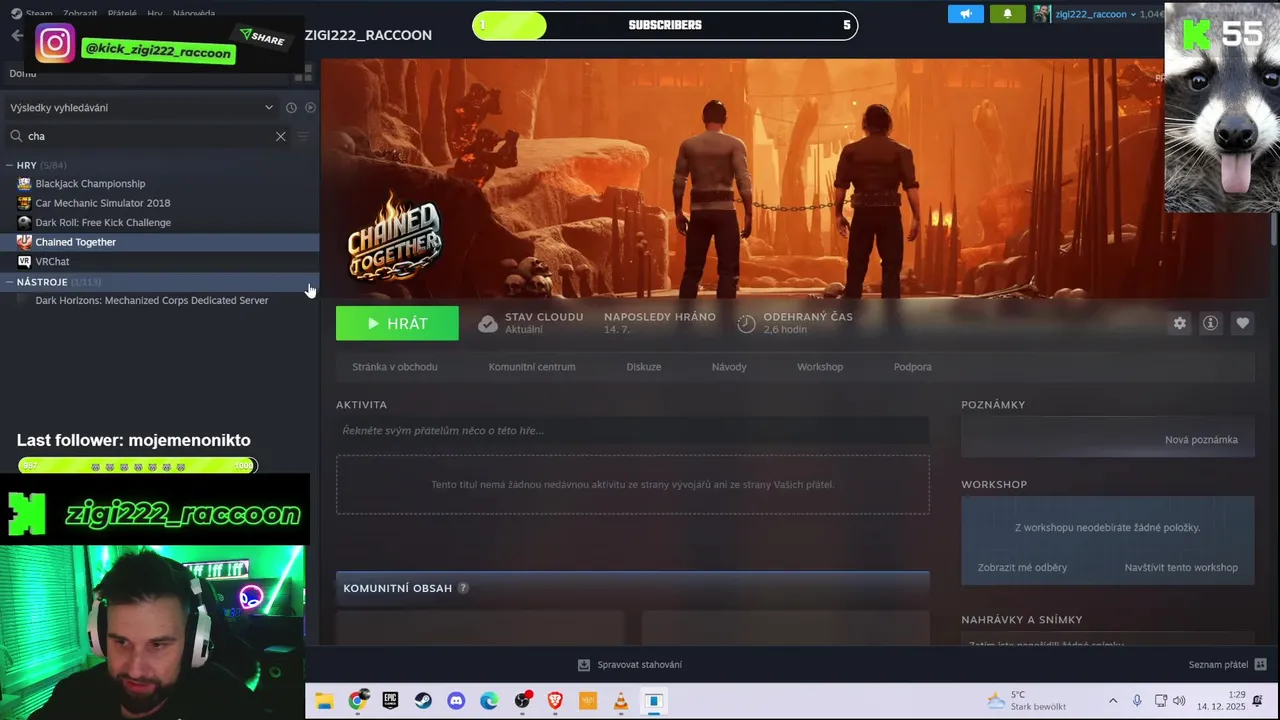Add game to favorites with heart icon

click(1242, 323)
